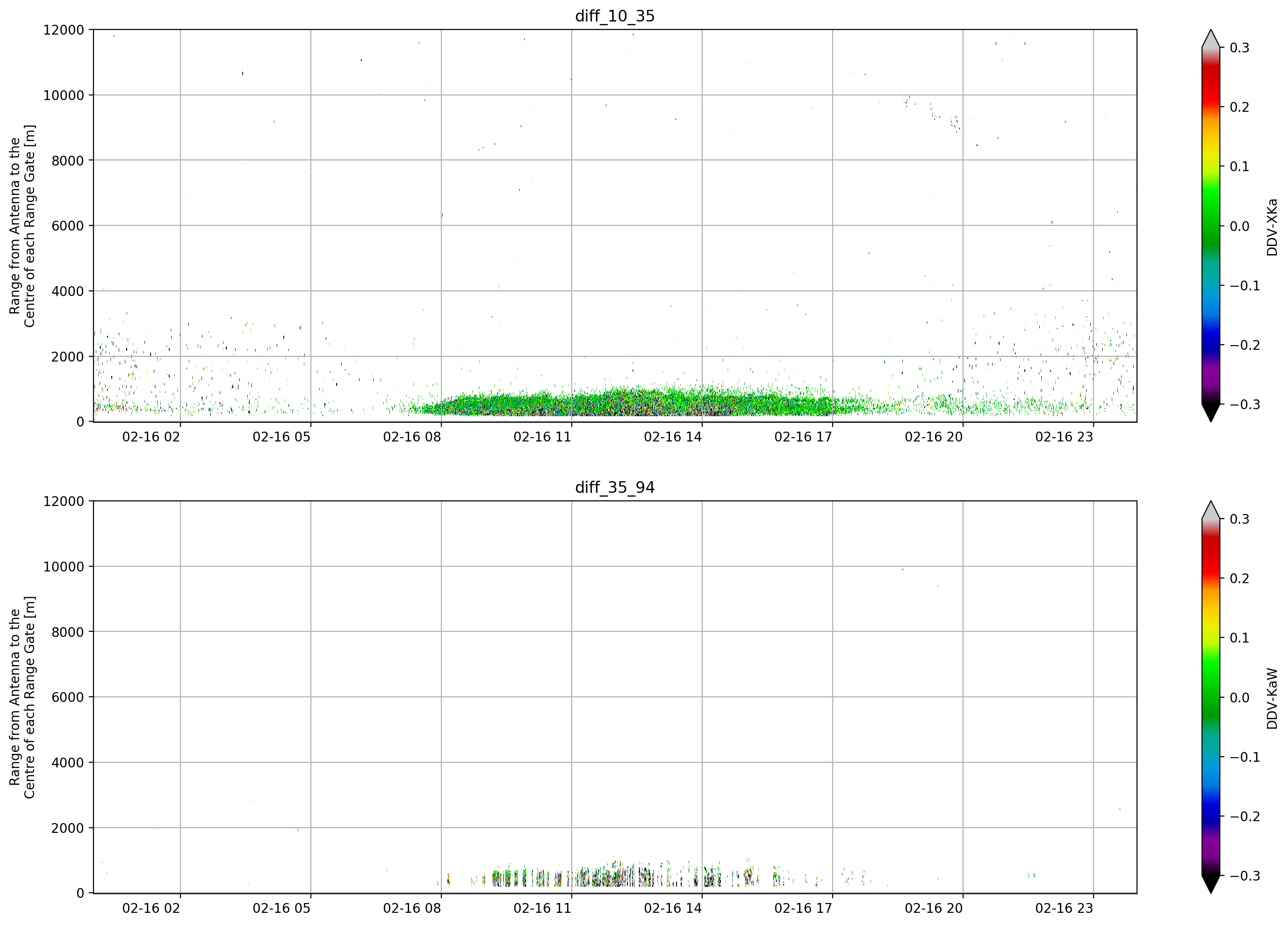
Task: Click the y-axis range label of diff_10_35
Action: tap(22, 225)
